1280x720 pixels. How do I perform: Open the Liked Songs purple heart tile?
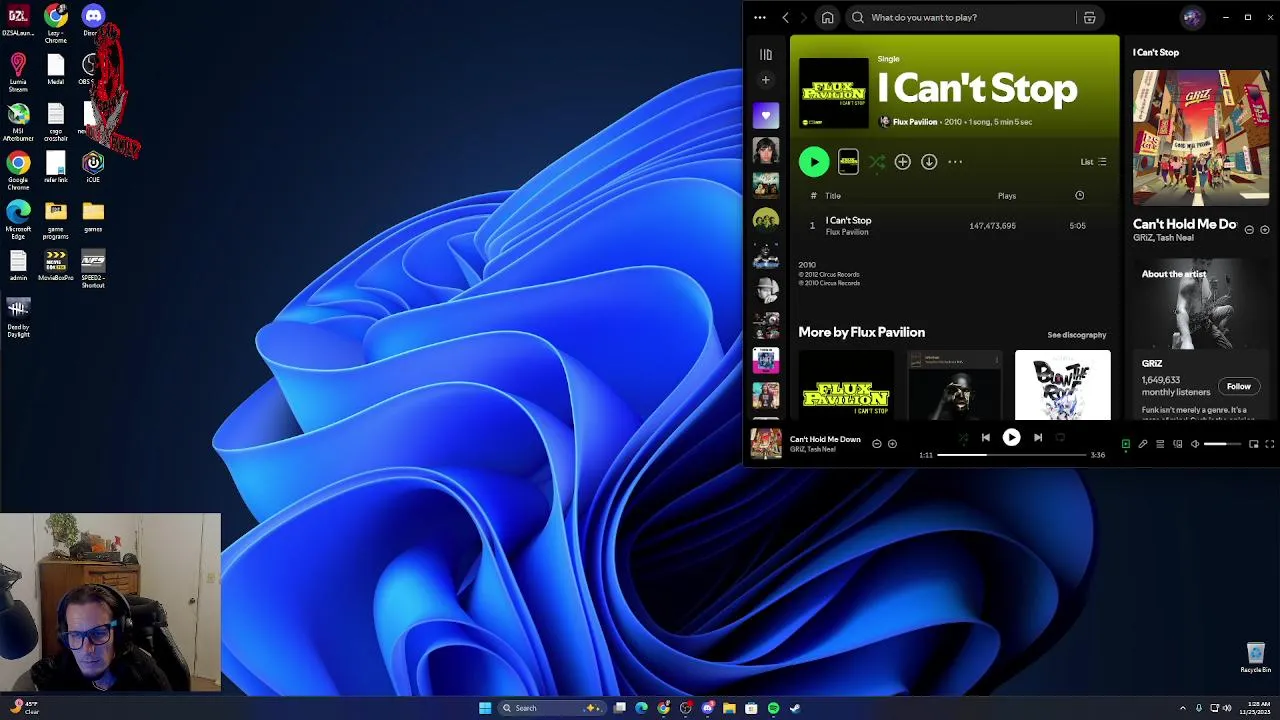point(766,115)
